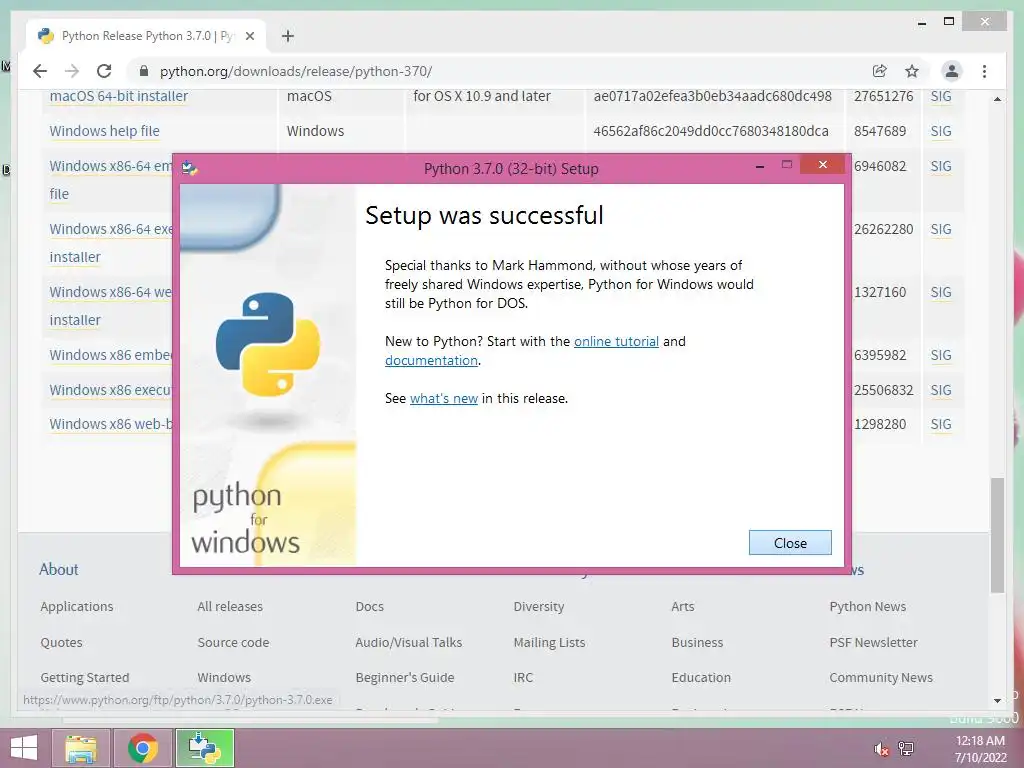Click the scrollbar up arrow
Viewport: 1024px width, 768px height.
pyautogui.click(x=997, y=99)
